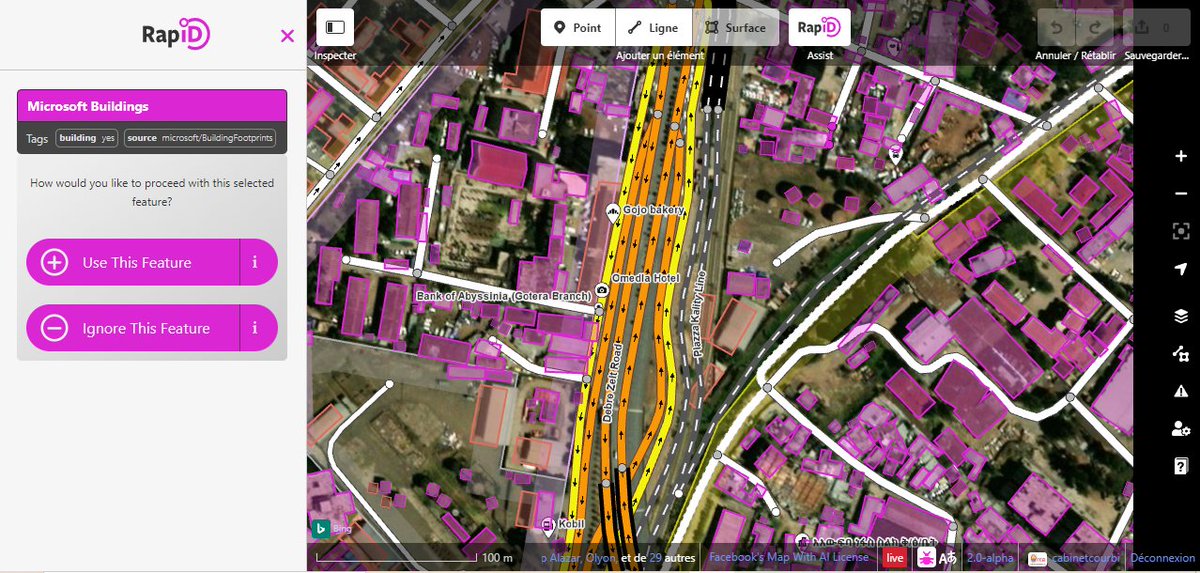Click the building yes tag
1200x573 pixels.
[87, 138]
